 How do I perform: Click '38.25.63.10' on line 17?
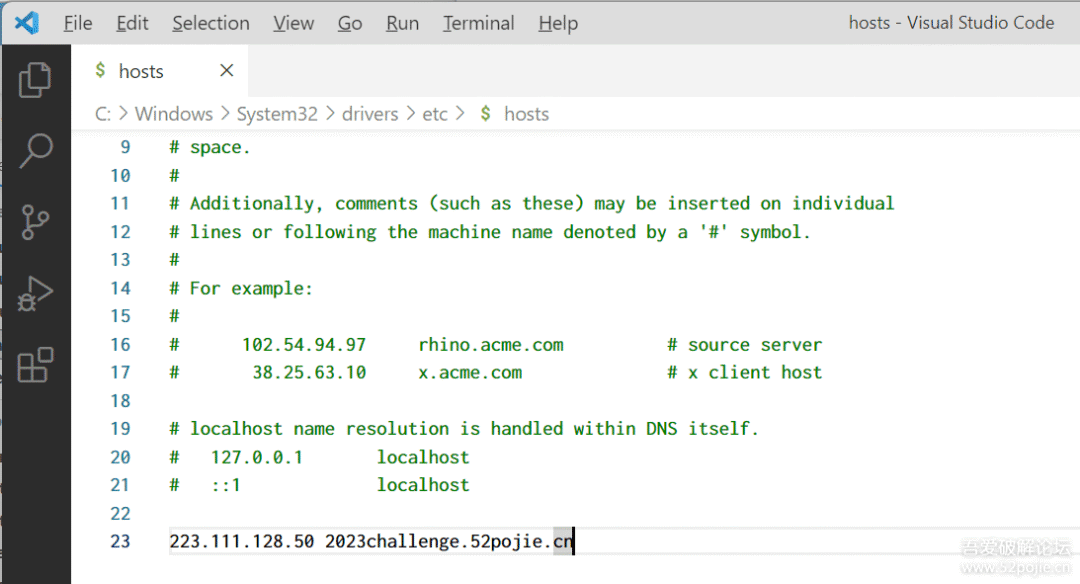pos(309,373)
